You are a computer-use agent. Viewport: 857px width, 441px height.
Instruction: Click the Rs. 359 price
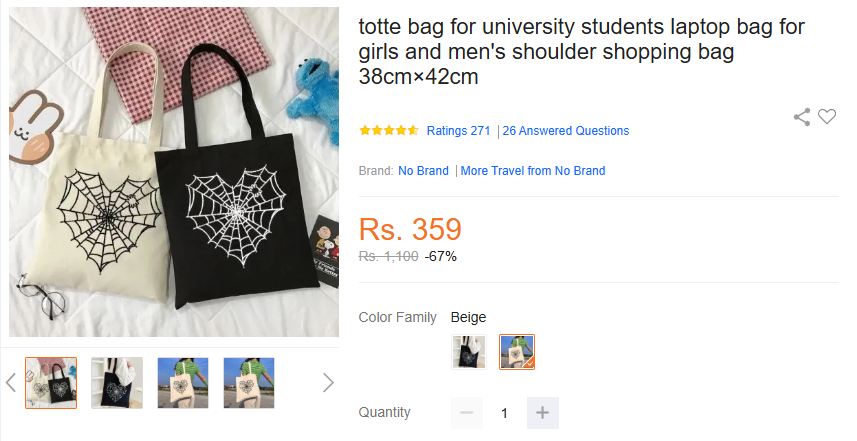coord(410,230)
